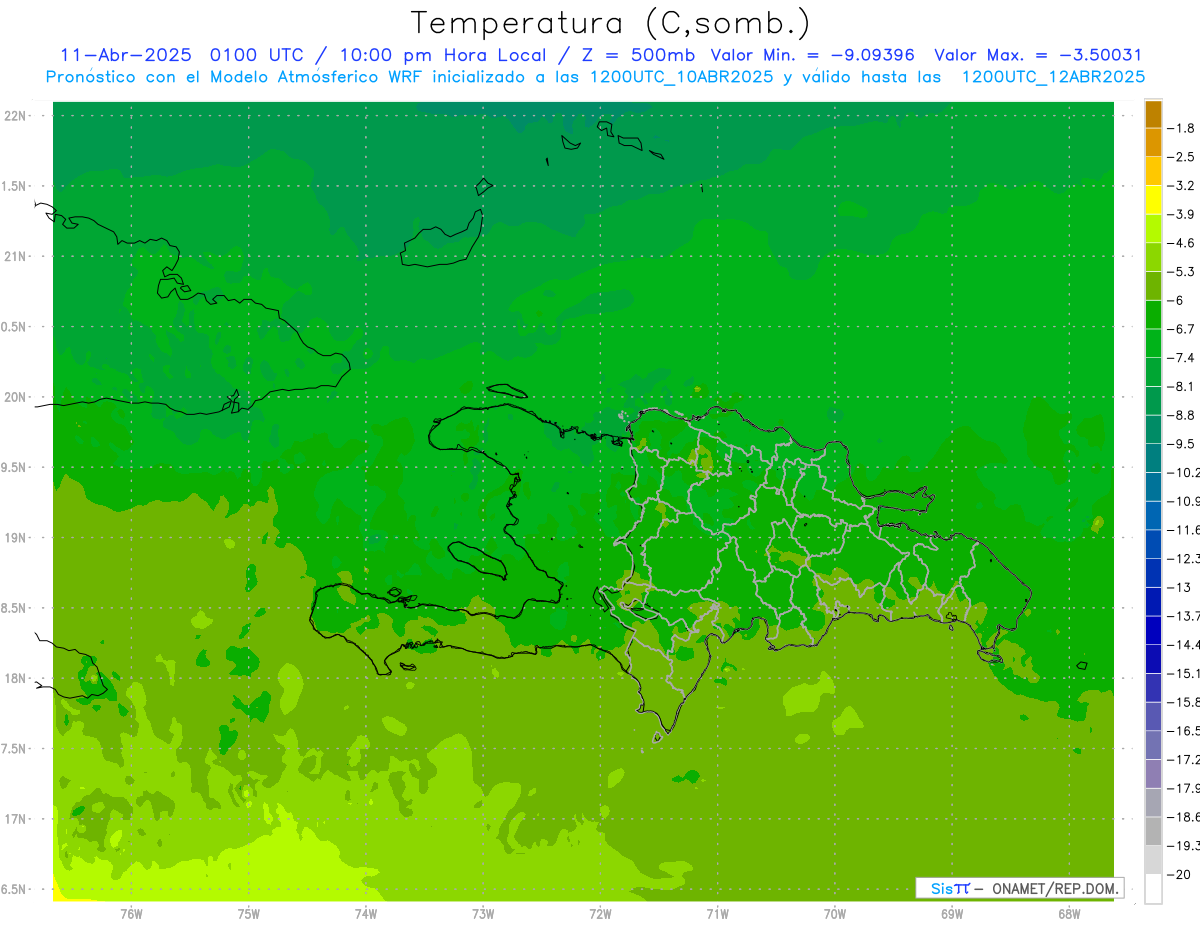Click the title 'Temperatura (C,somb.)'
1200x927 pixels.
611,23
